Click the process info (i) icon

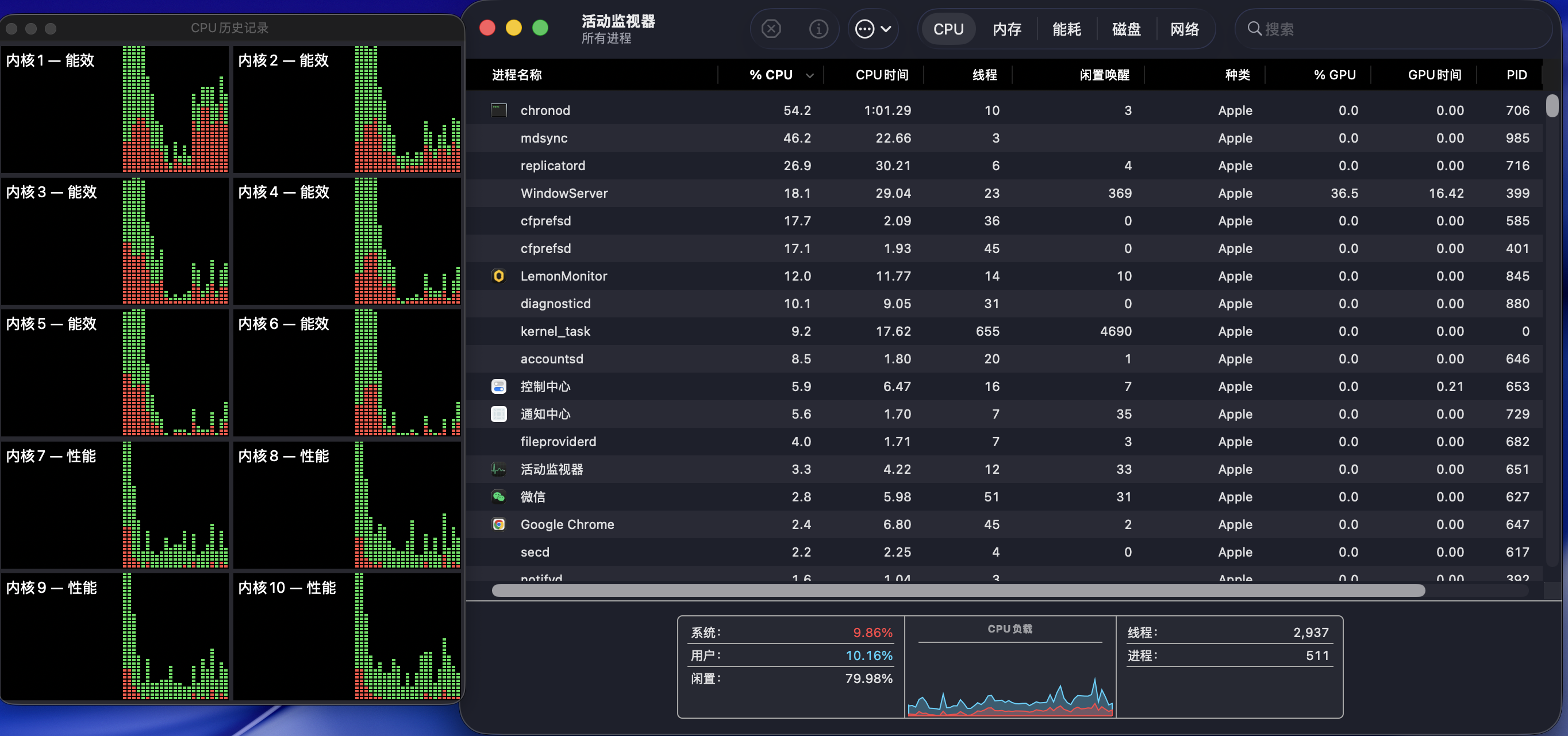(x=818, y=29)
